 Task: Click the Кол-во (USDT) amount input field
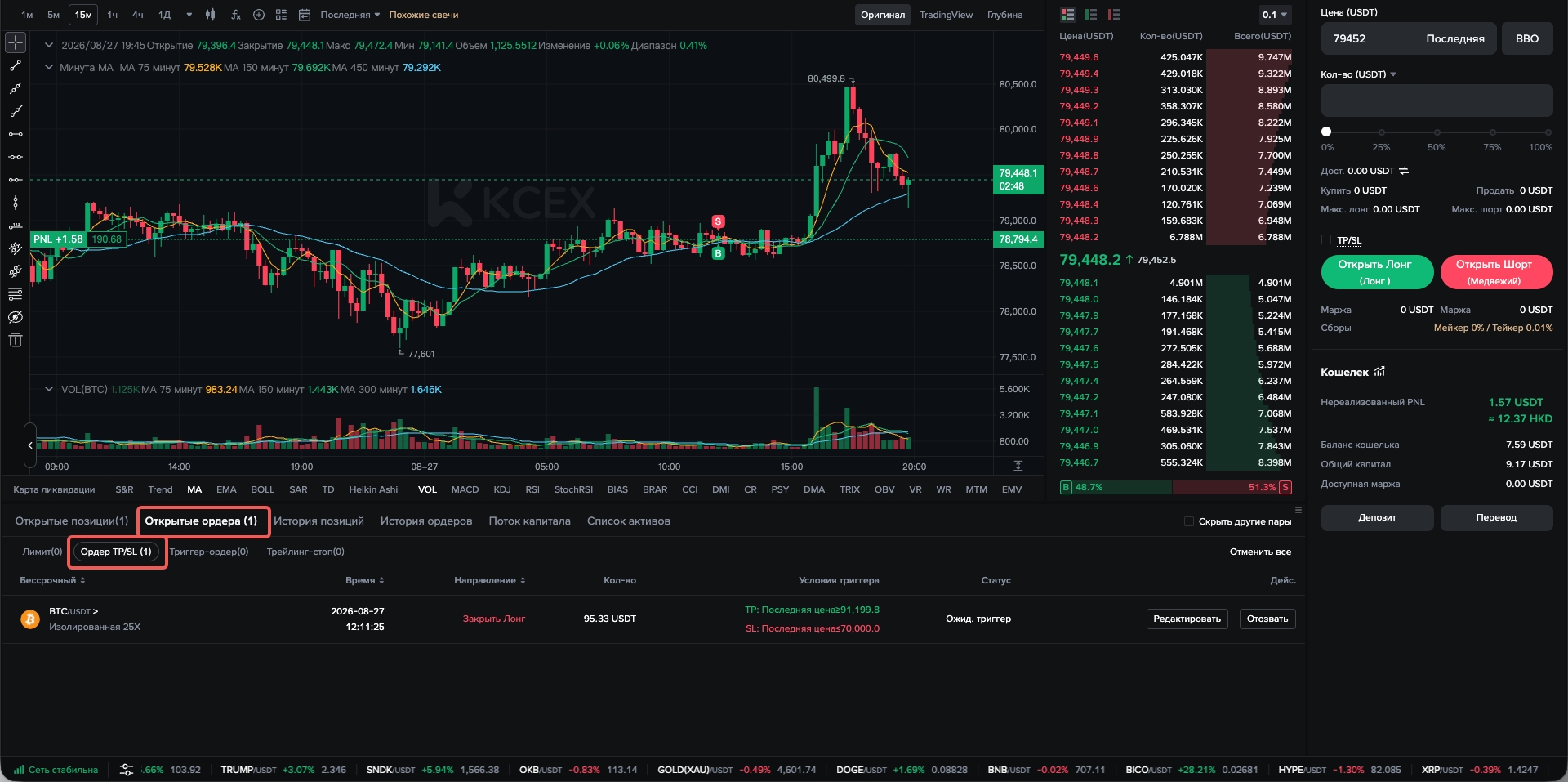(1437, 101)
